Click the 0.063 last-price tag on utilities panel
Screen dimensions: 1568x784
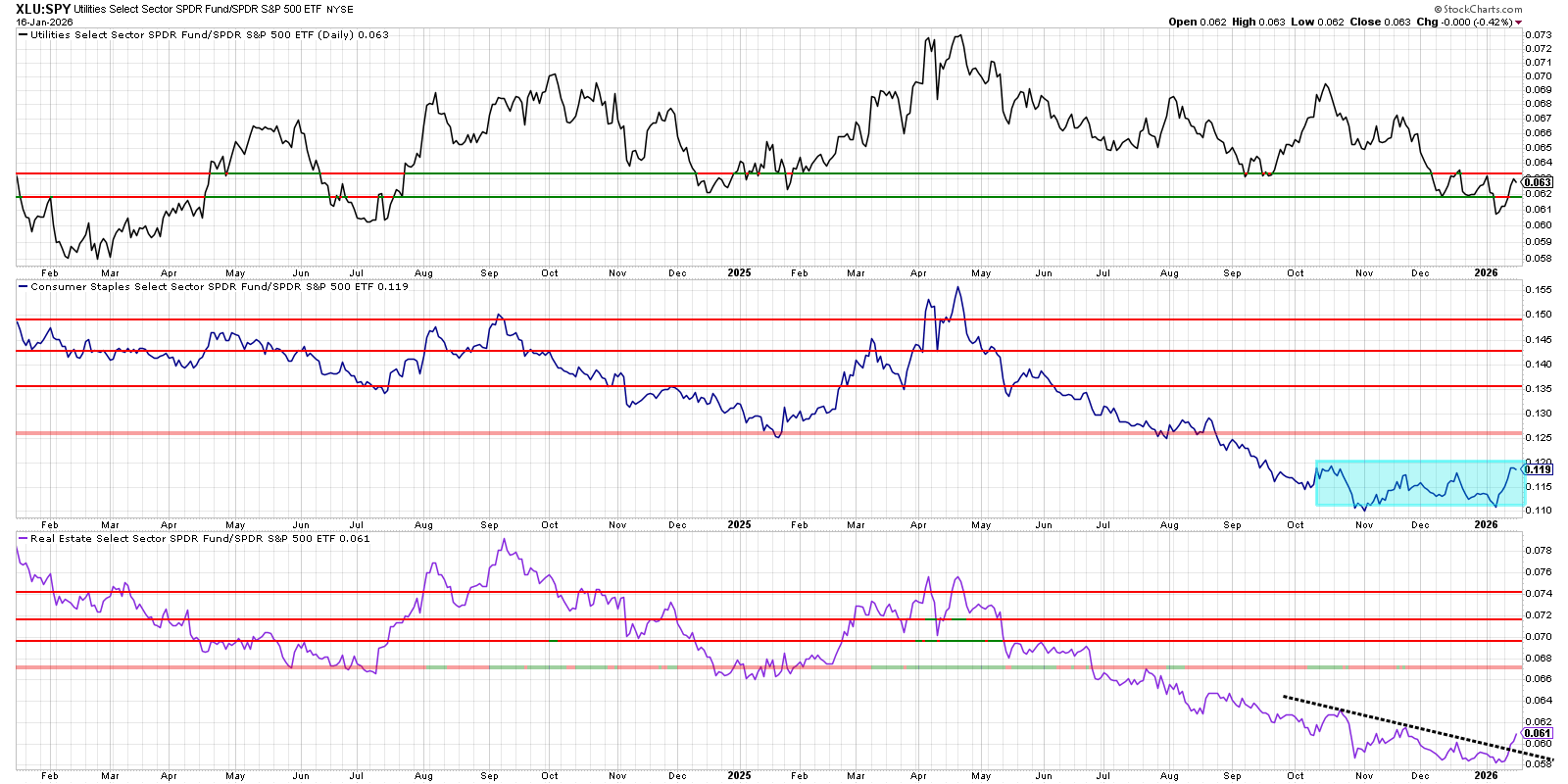coord(1539,182)
